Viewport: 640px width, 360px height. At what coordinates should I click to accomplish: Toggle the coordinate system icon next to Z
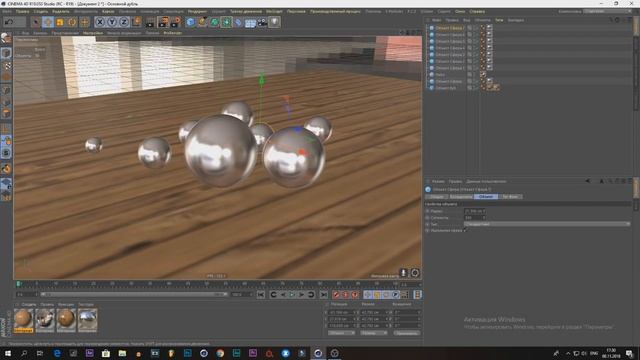136,22
